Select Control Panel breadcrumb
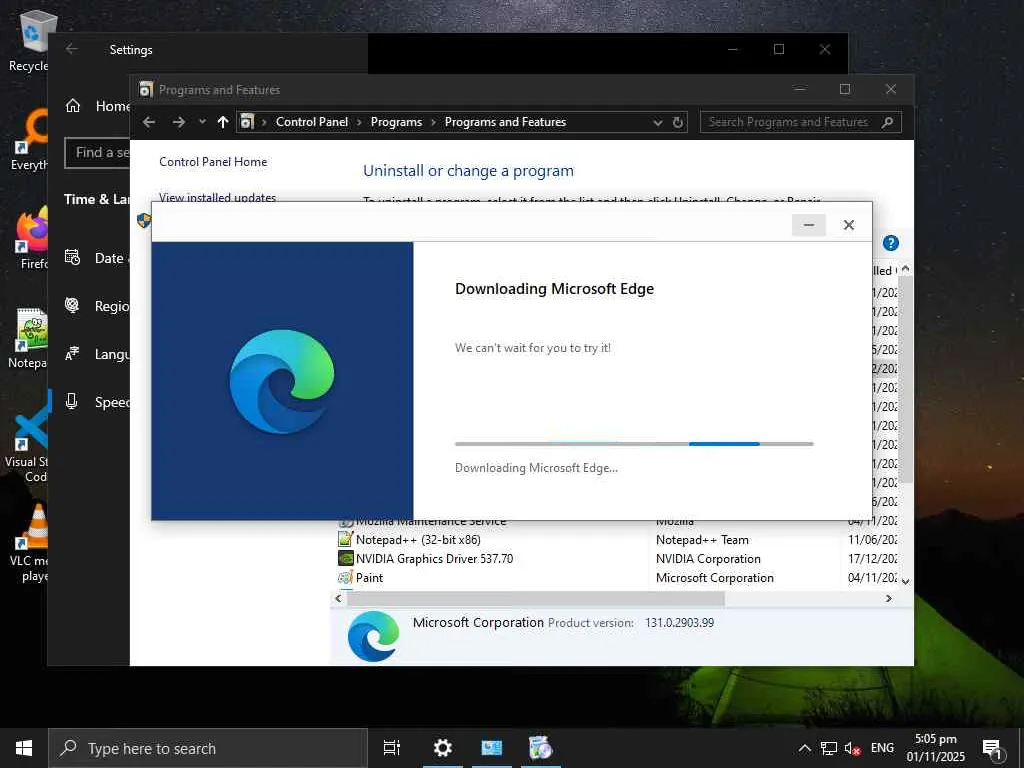1024x768 pixels. tap(312, 122)
